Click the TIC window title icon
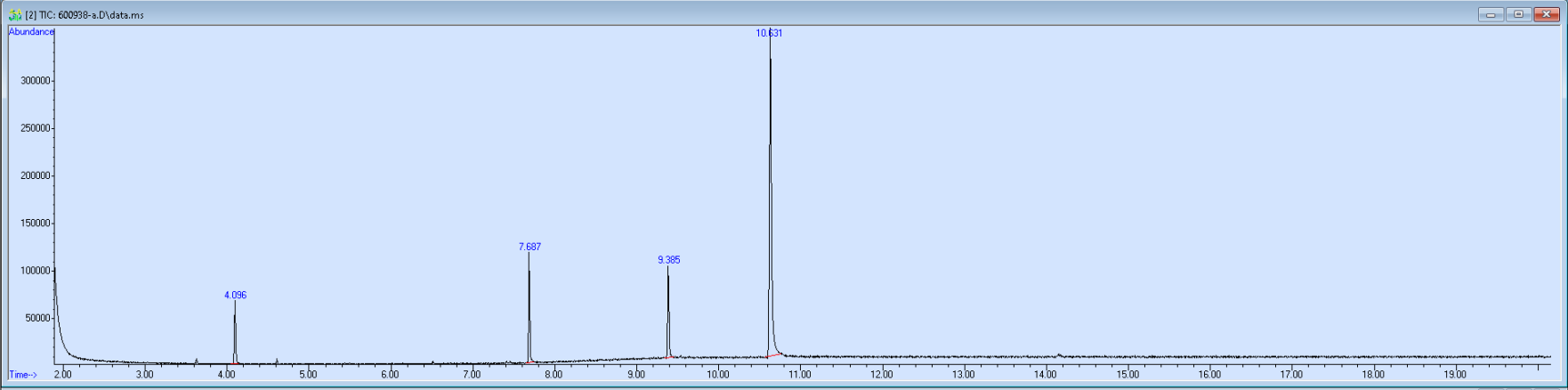This screenshot has width=1568, height=390. [15, 15]
